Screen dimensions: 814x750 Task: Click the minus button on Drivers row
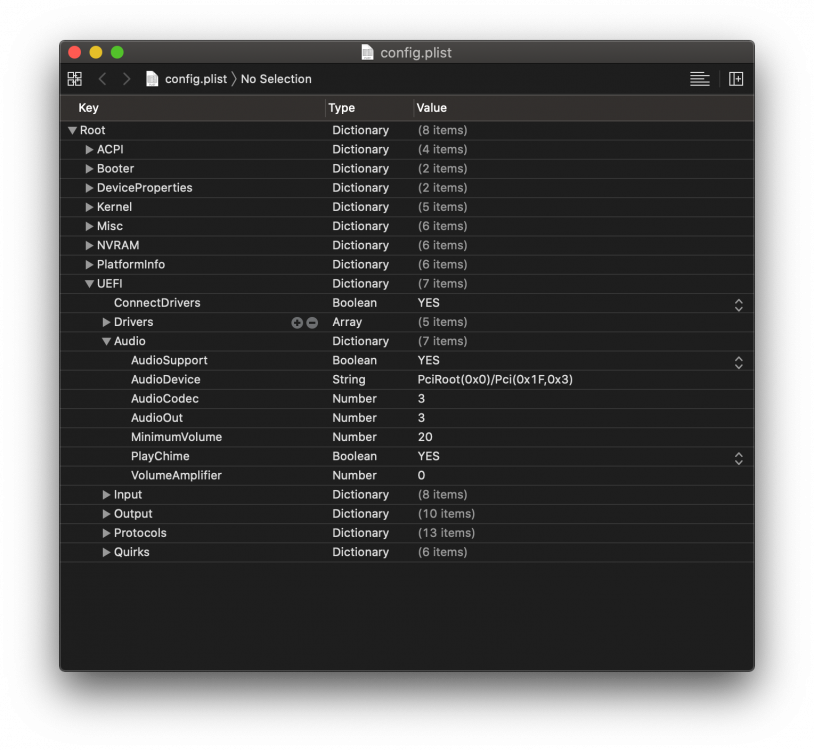[312, 323]
